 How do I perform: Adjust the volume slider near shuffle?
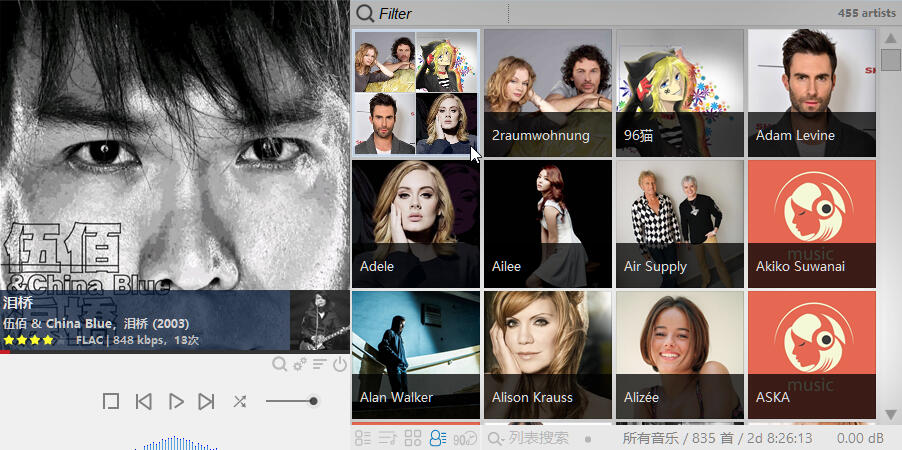292,401
